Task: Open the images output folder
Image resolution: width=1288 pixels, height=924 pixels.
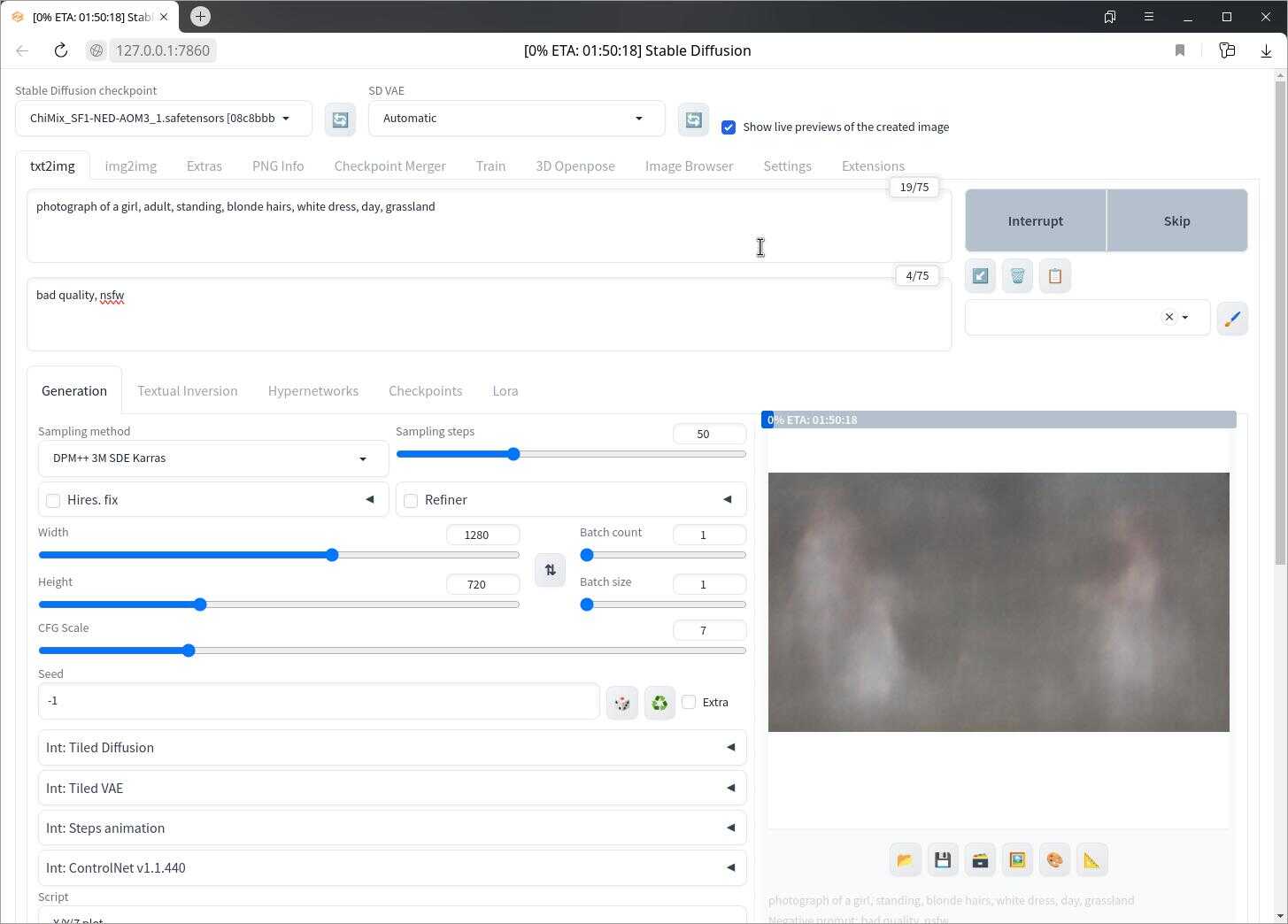Action: coord(905,860)
